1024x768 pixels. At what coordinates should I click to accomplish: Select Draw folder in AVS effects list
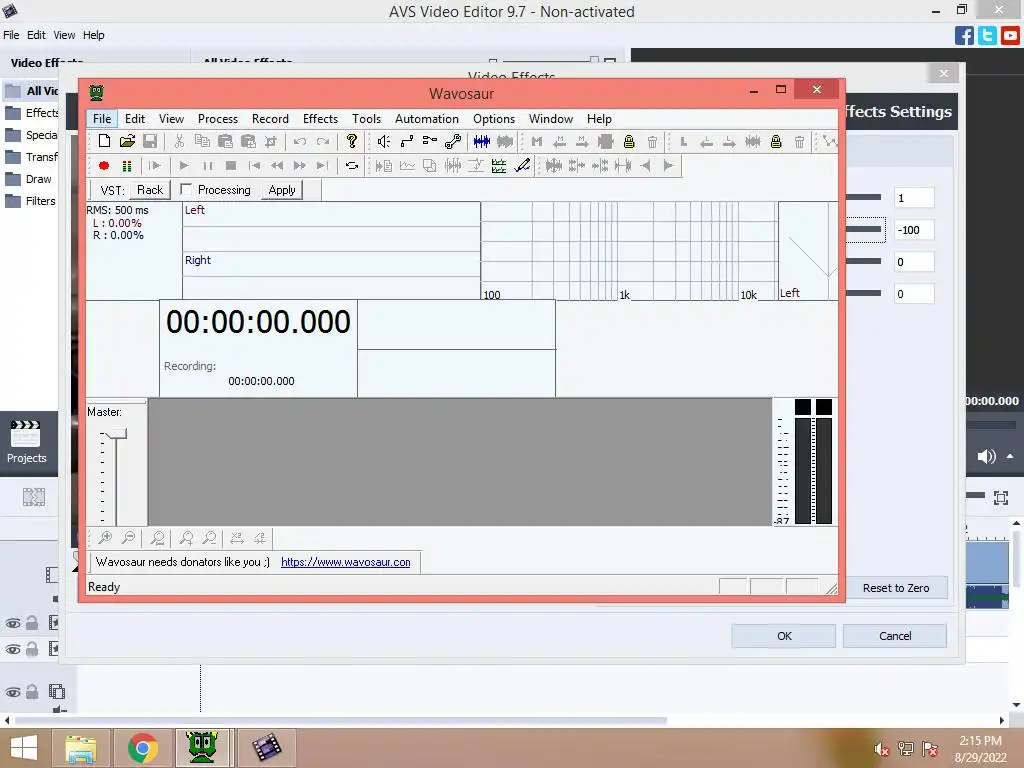(x=29, y=179)
